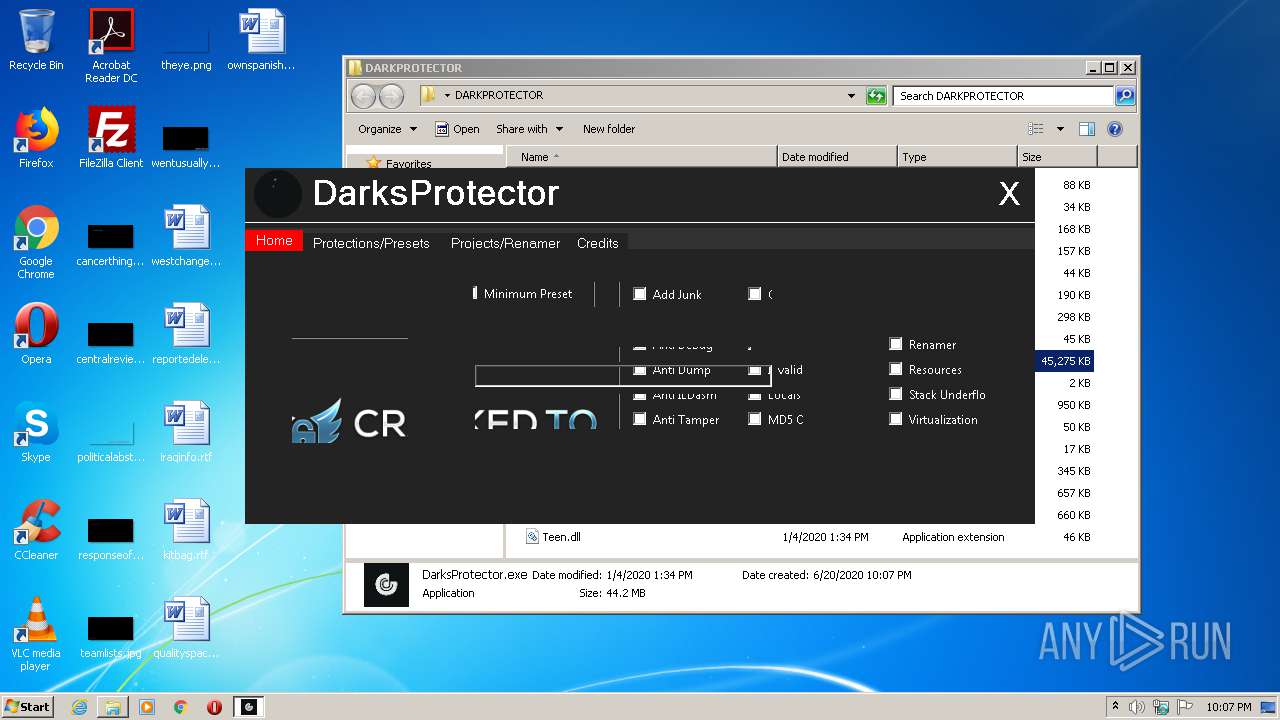This screenshot has width=1280, height=720.
Task: Select Firefox desktop icon
Action: click(36, 138)
